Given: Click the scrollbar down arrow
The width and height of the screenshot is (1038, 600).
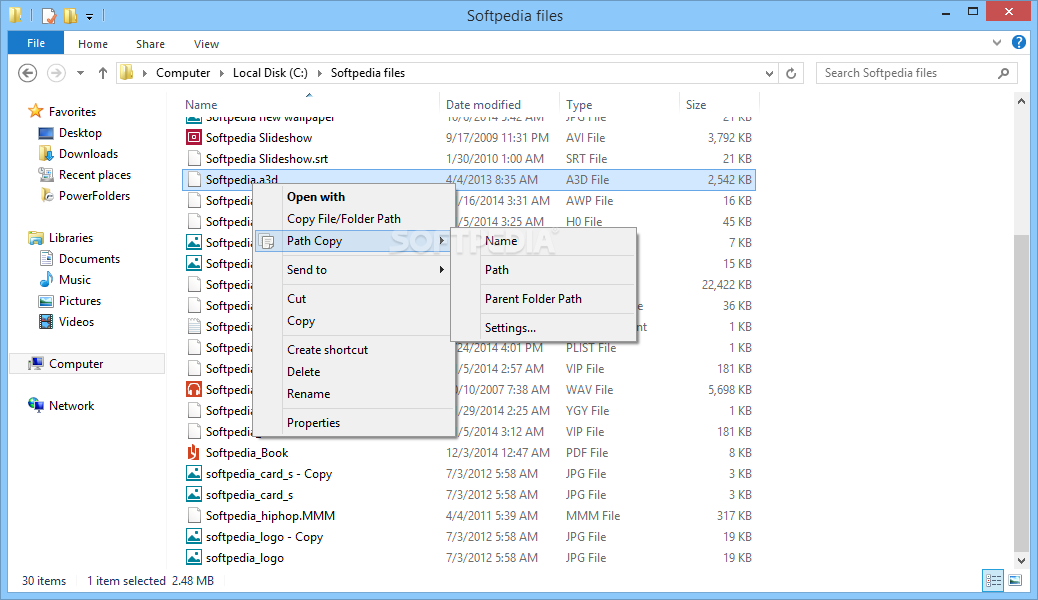Looking at the screenshot, I should 1021,560.
